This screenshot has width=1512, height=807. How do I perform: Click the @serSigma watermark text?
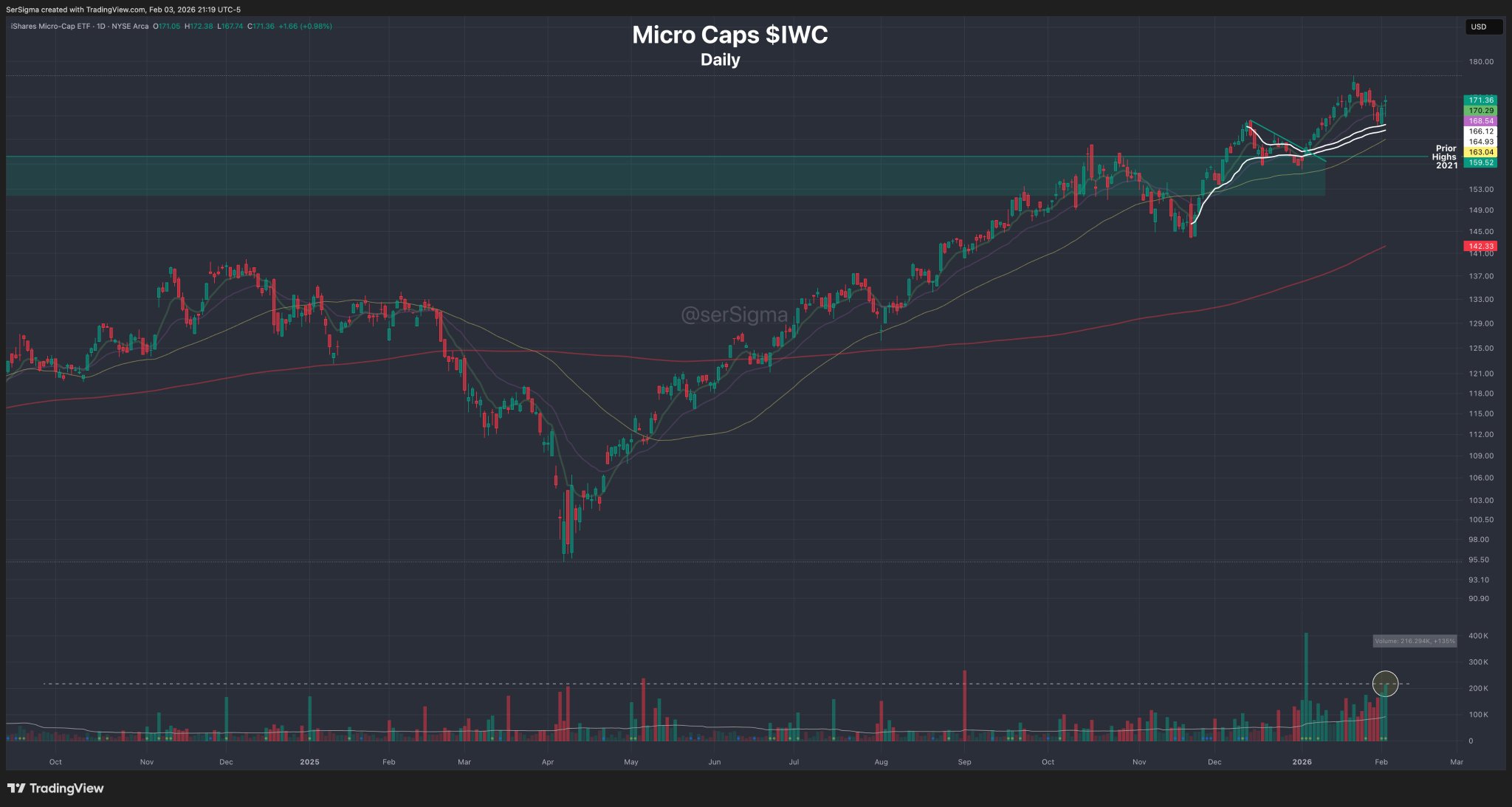click(734, 315)
